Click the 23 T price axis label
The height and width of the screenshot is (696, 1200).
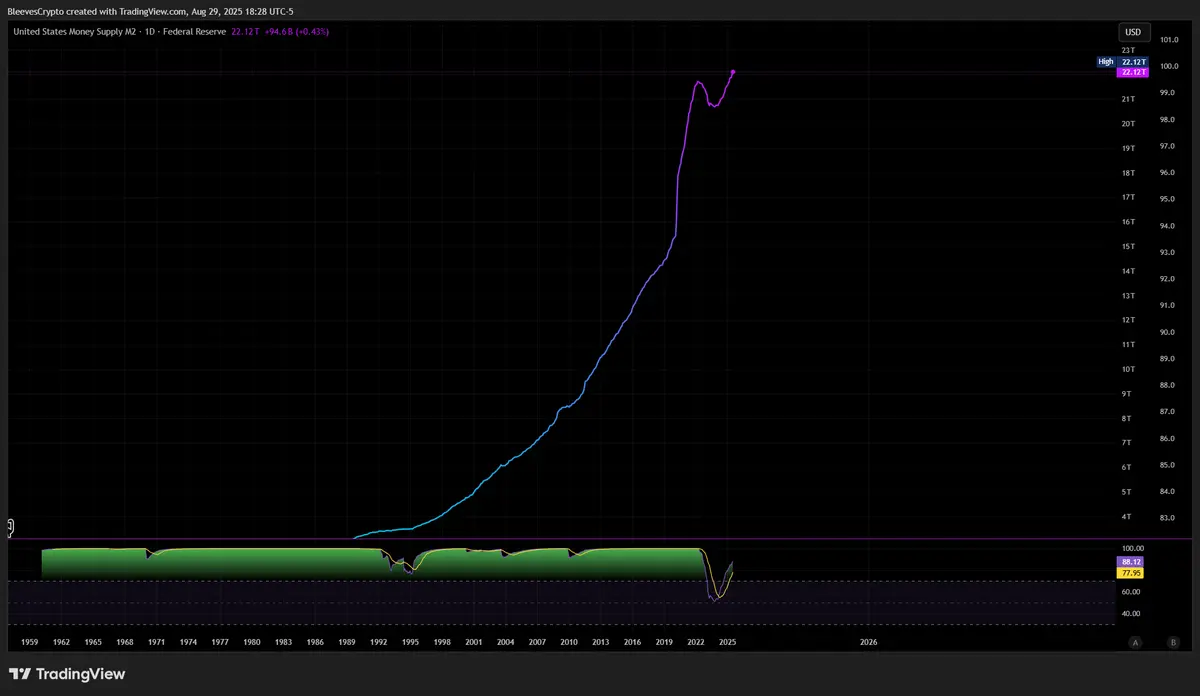click(x=1128, y=50)
